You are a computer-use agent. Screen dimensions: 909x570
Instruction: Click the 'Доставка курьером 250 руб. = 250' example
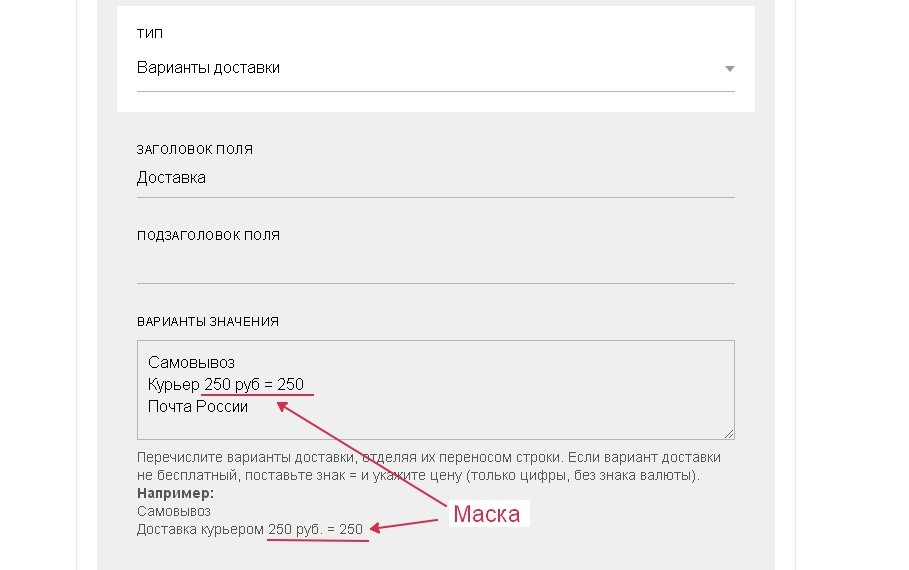pyautogui.click(x=249, y=529)
